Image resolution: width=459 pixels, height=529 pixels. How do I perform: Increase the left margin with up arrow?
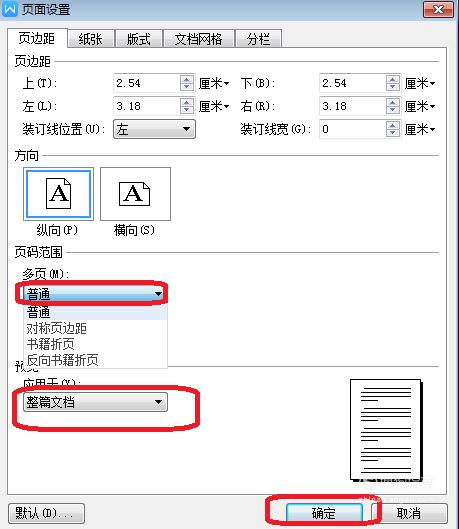[187, 103]
